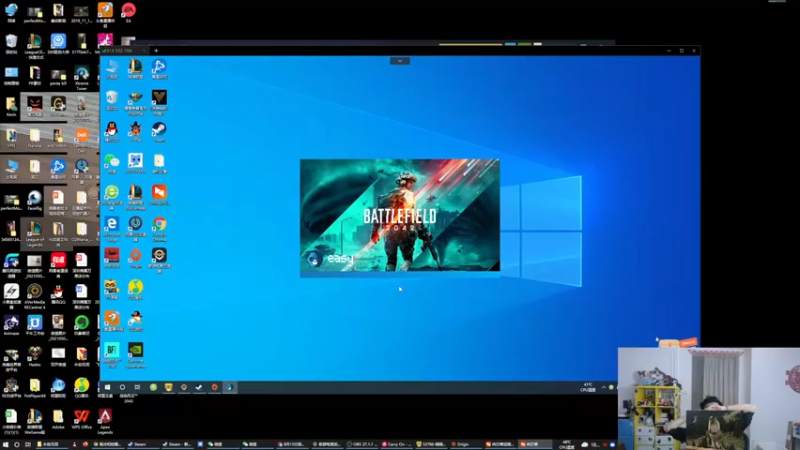Screen dimensions: 800x450
Task: Select the remote session tab
Action: pyautogui.click(x=124, y=51)
